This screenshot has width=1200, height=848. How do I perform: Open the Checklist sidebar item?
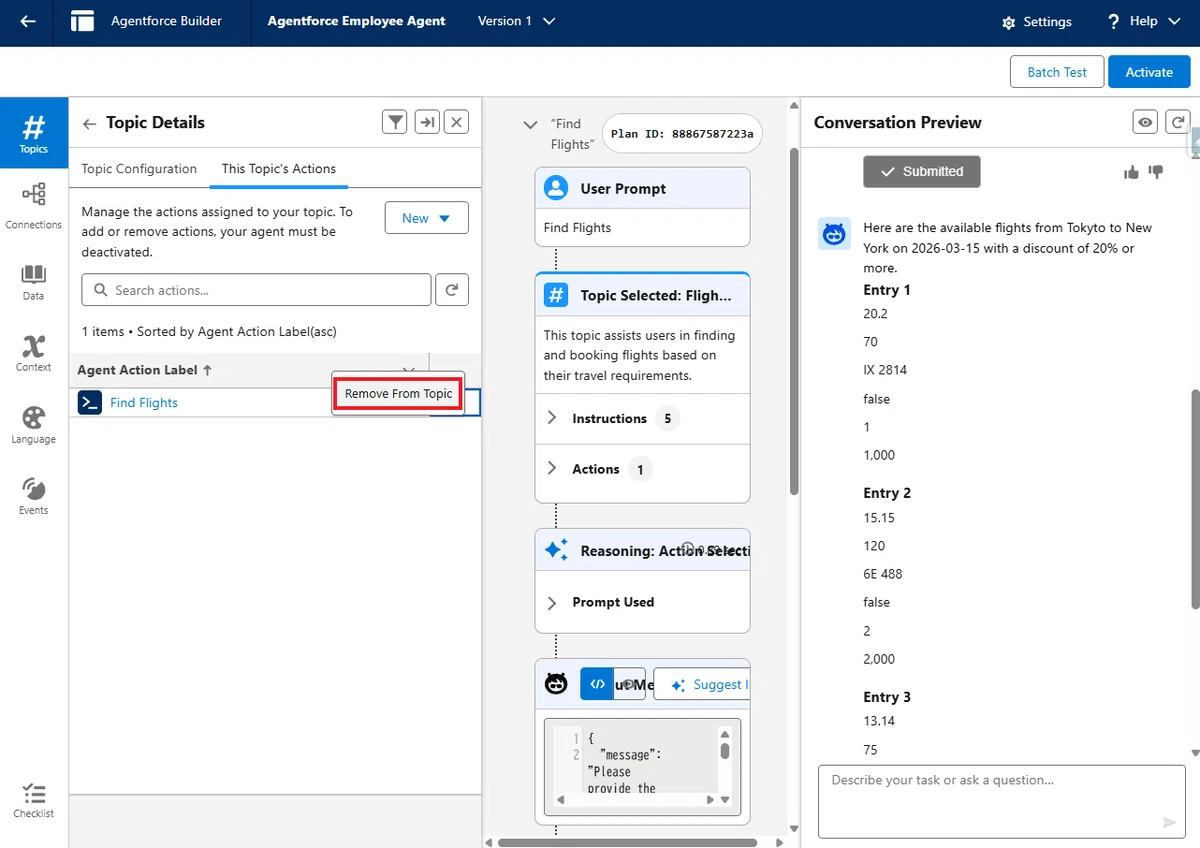(34, 801)
